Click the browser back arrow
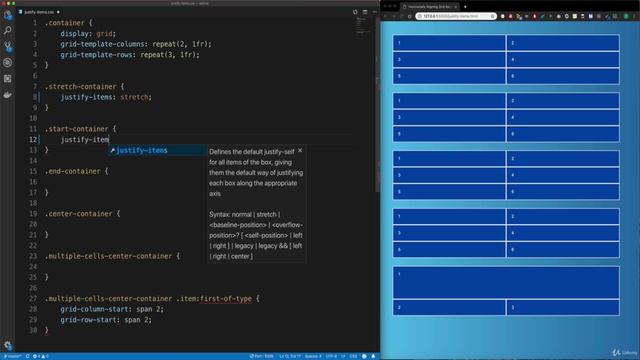 click(x=386, y=16)
